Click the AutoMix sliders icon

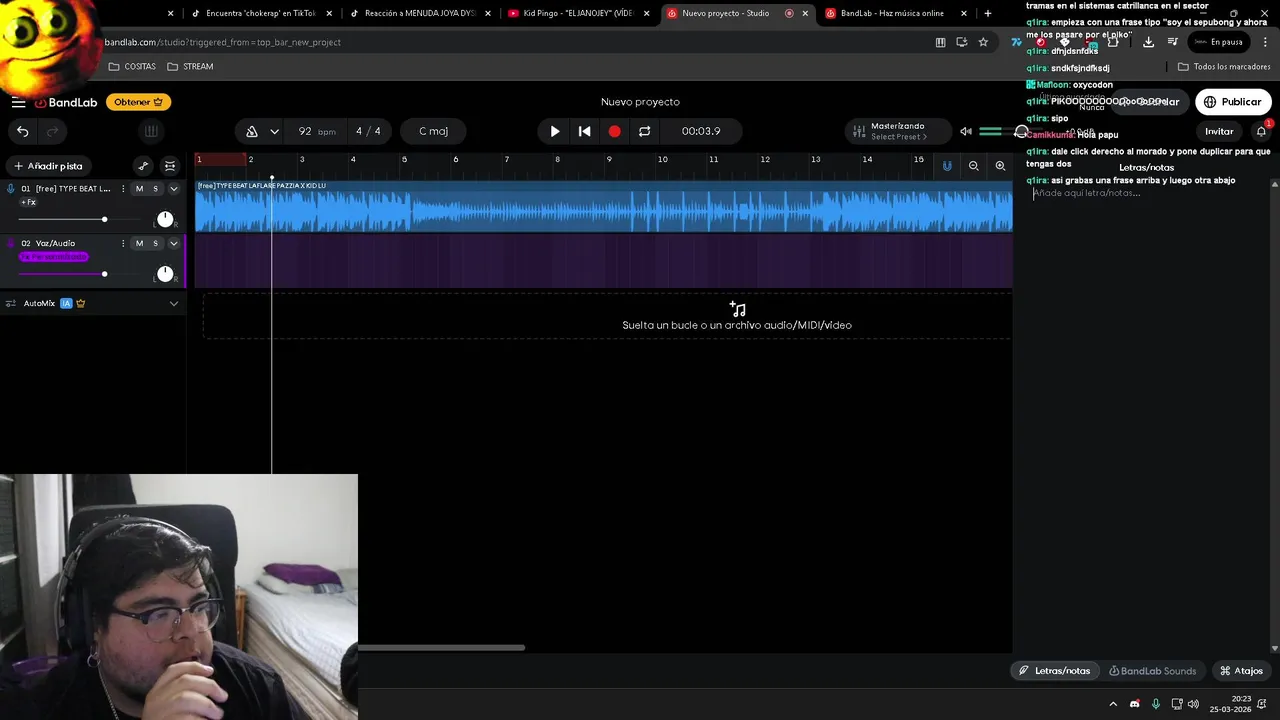tap(11, 303)
